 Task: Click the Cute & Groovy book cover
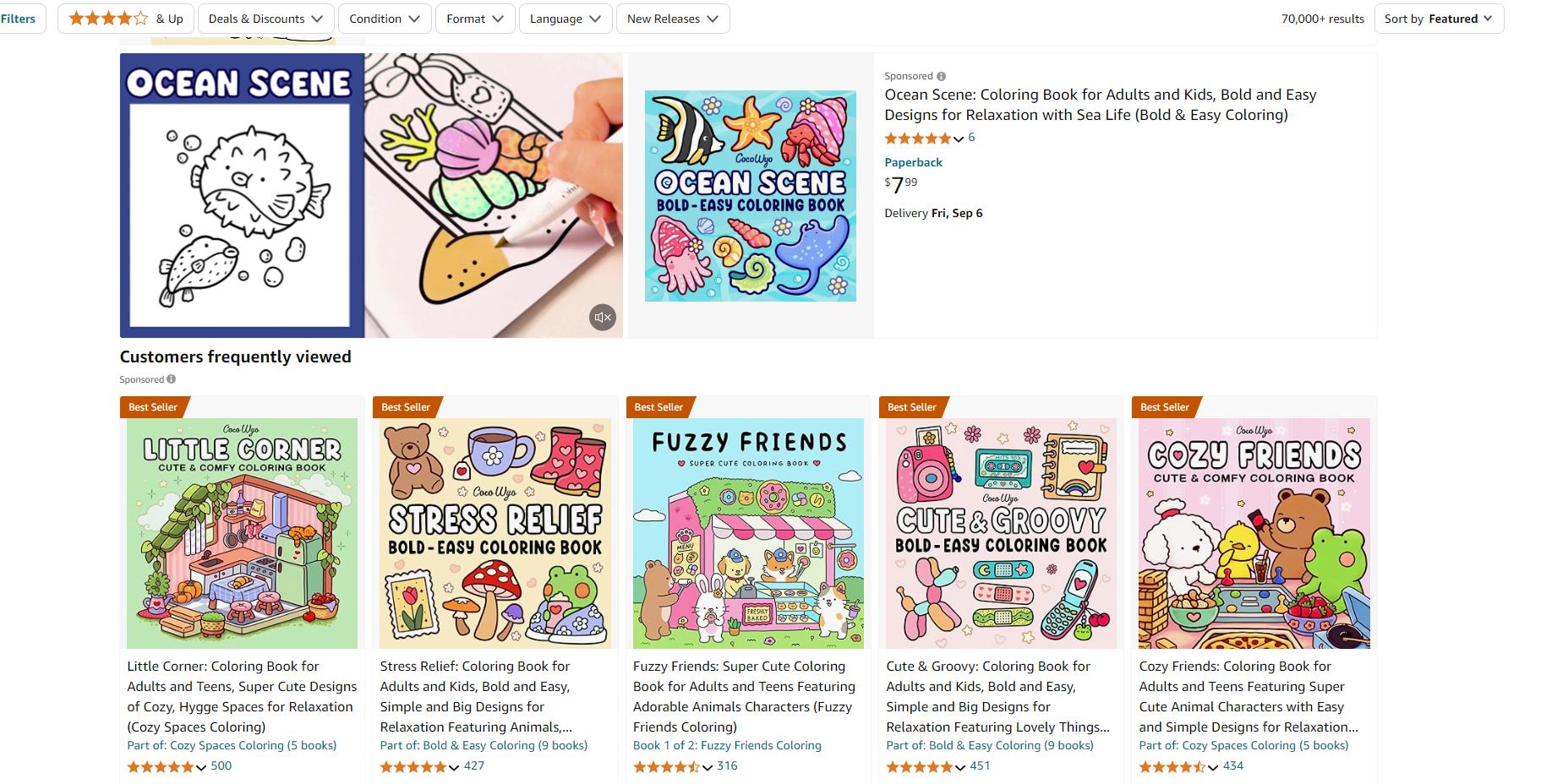pos(1001,533)
